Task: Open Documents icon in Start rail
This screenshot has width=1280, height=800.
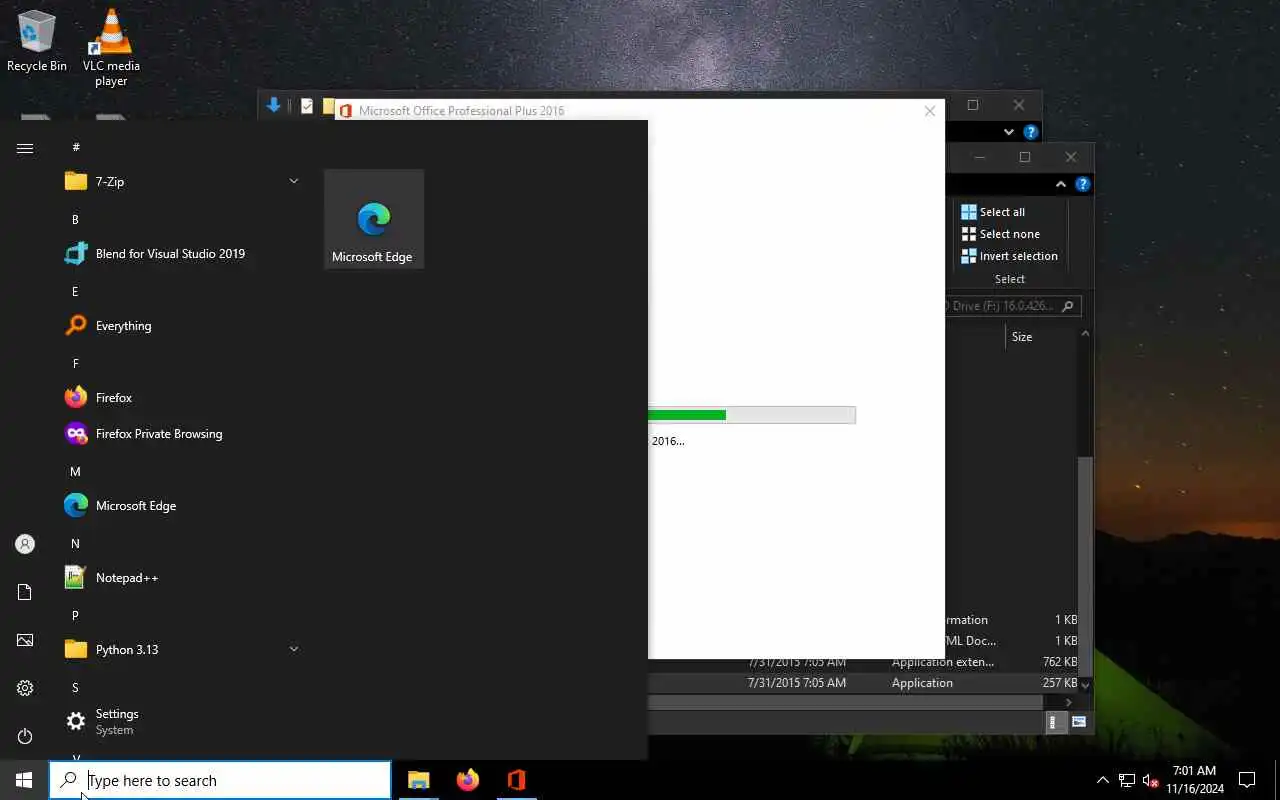Action: (x=25, y=592)
